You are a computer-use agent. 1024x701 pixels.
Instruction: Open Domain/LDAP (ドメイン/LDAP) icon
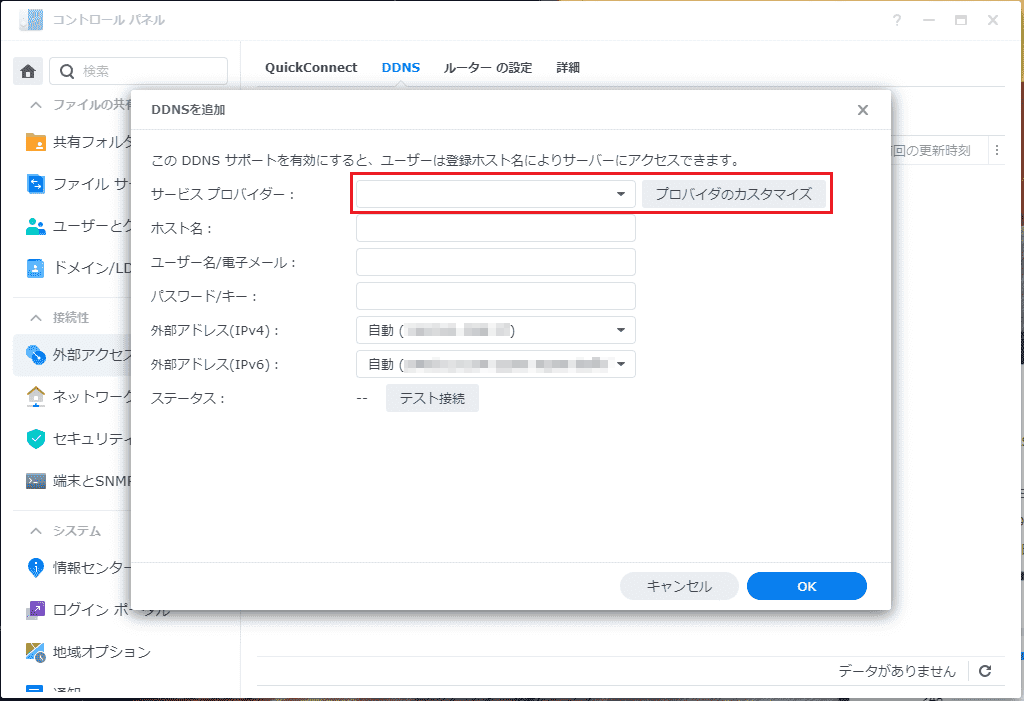click(35, 268)
